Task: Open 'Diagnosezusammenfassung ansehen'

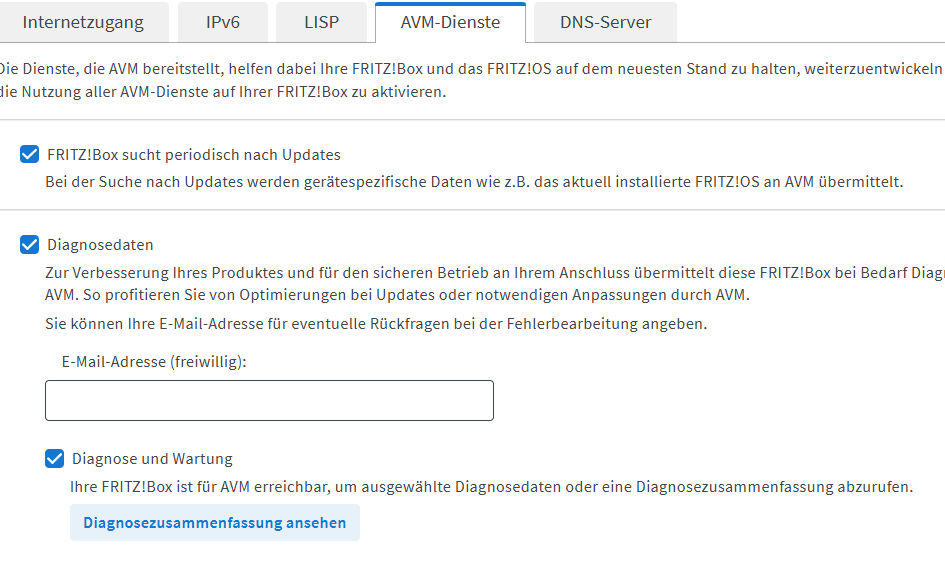Action: [215, 522]
